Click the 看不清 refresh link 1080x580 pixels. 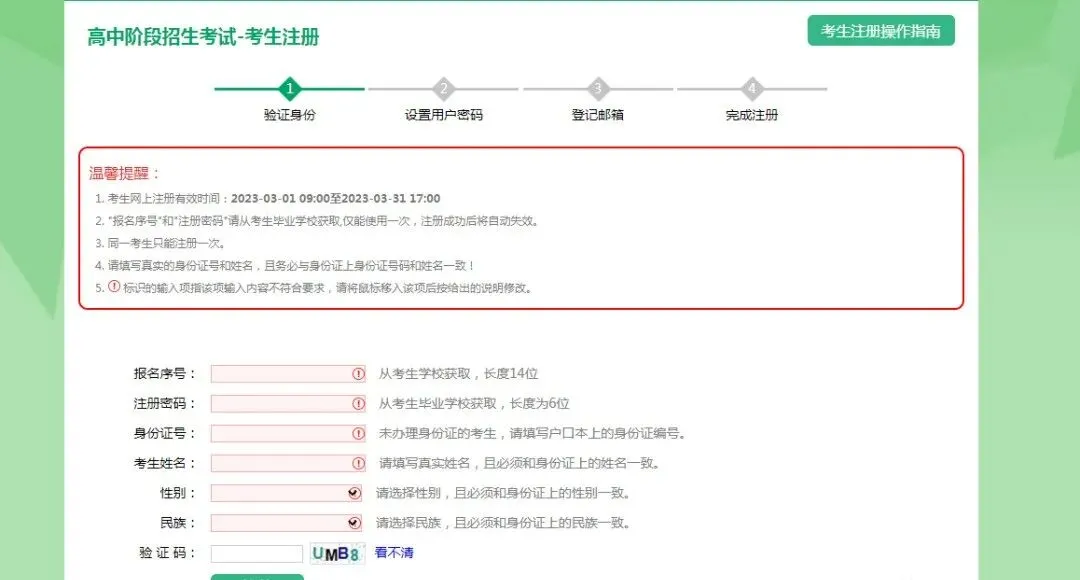tap(393, 552)
